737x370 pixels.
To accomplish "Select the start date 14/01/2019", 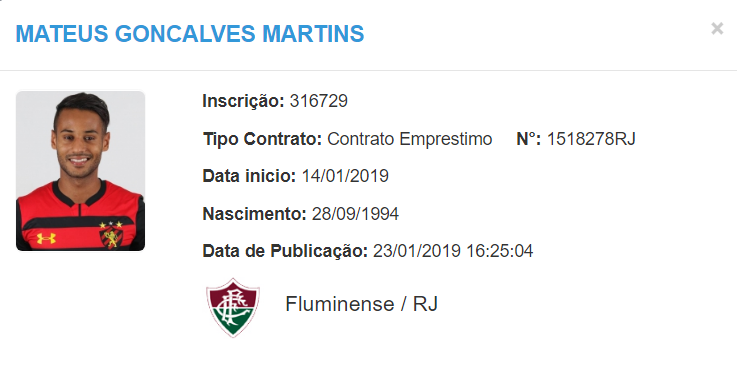I will click(345, 176).
